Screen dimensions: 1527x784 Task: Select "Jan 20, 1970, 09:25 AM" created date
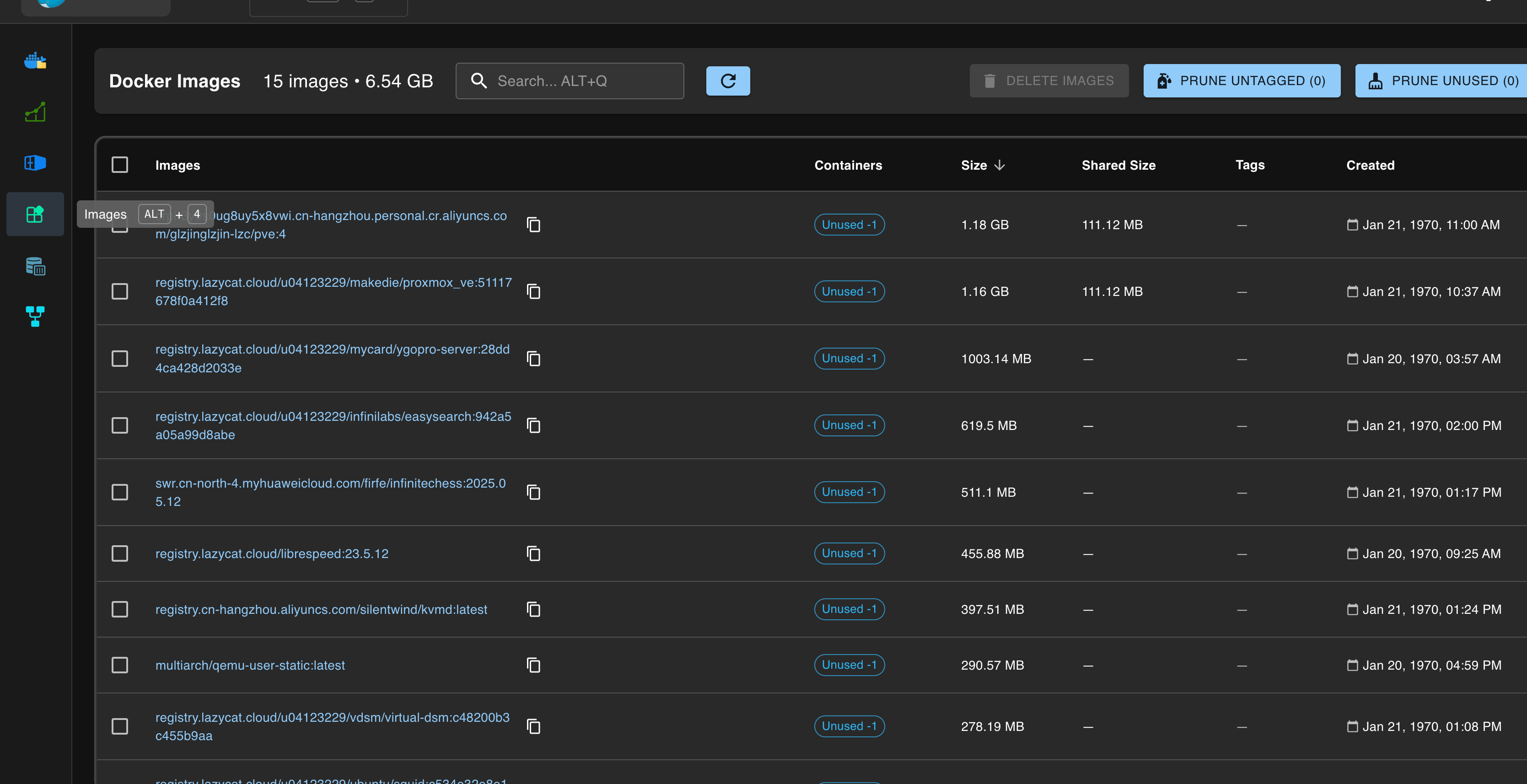click(1431, 553)
